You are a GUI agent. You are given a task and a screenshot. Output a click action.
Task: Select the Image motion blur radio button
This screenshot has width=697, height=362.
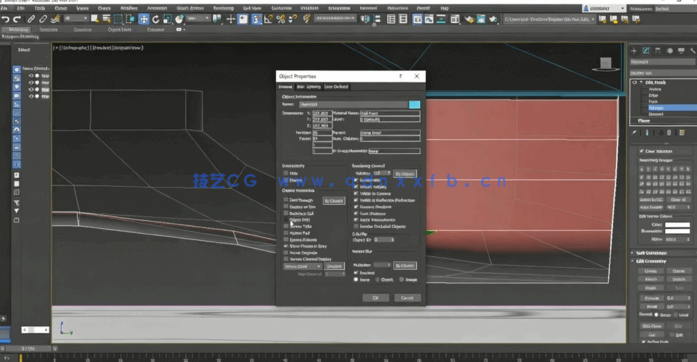tap(401, 280)
